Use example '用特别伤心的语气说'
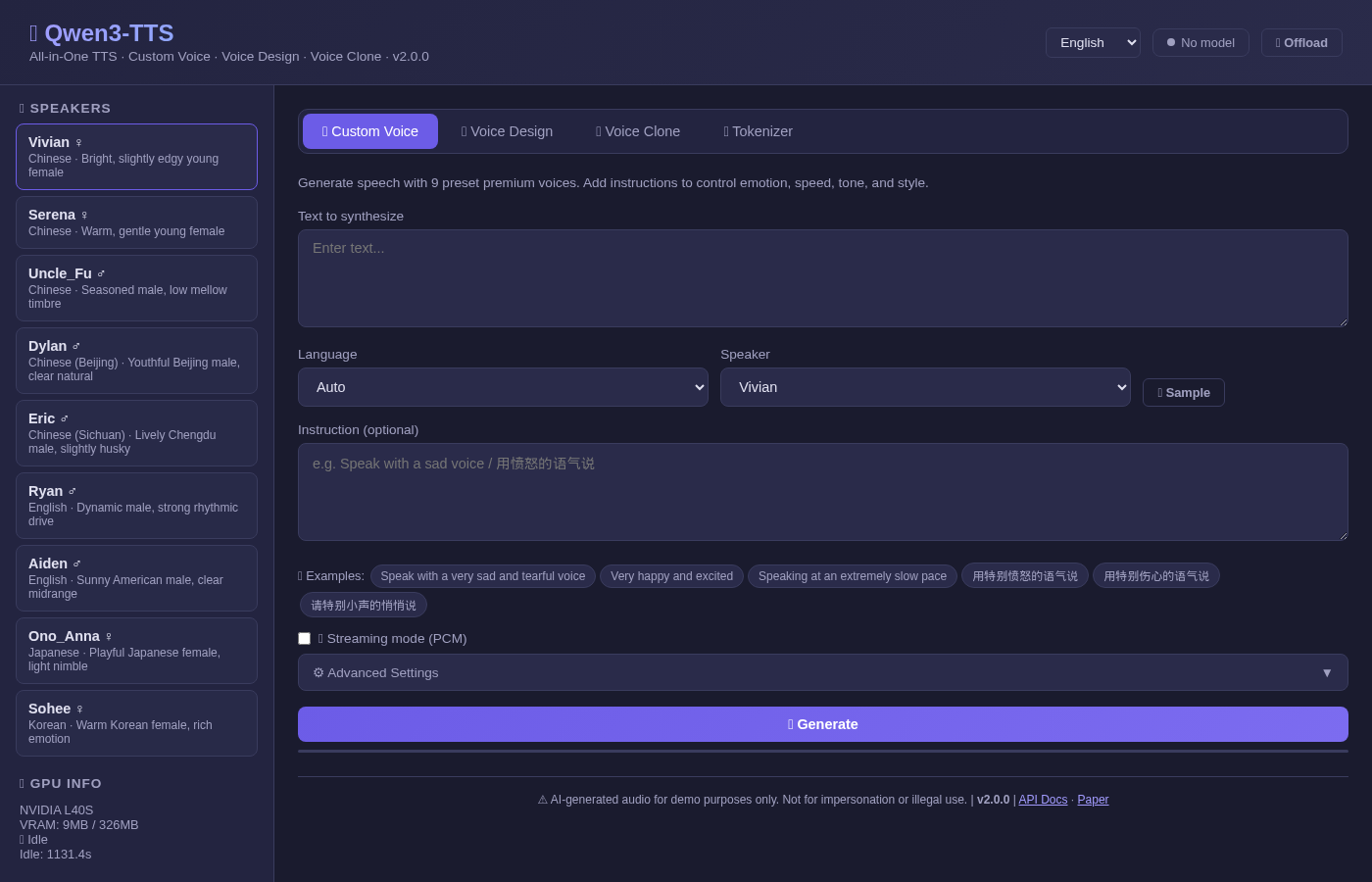This screenshot has height=882, width=1372. coord(1156,576)
